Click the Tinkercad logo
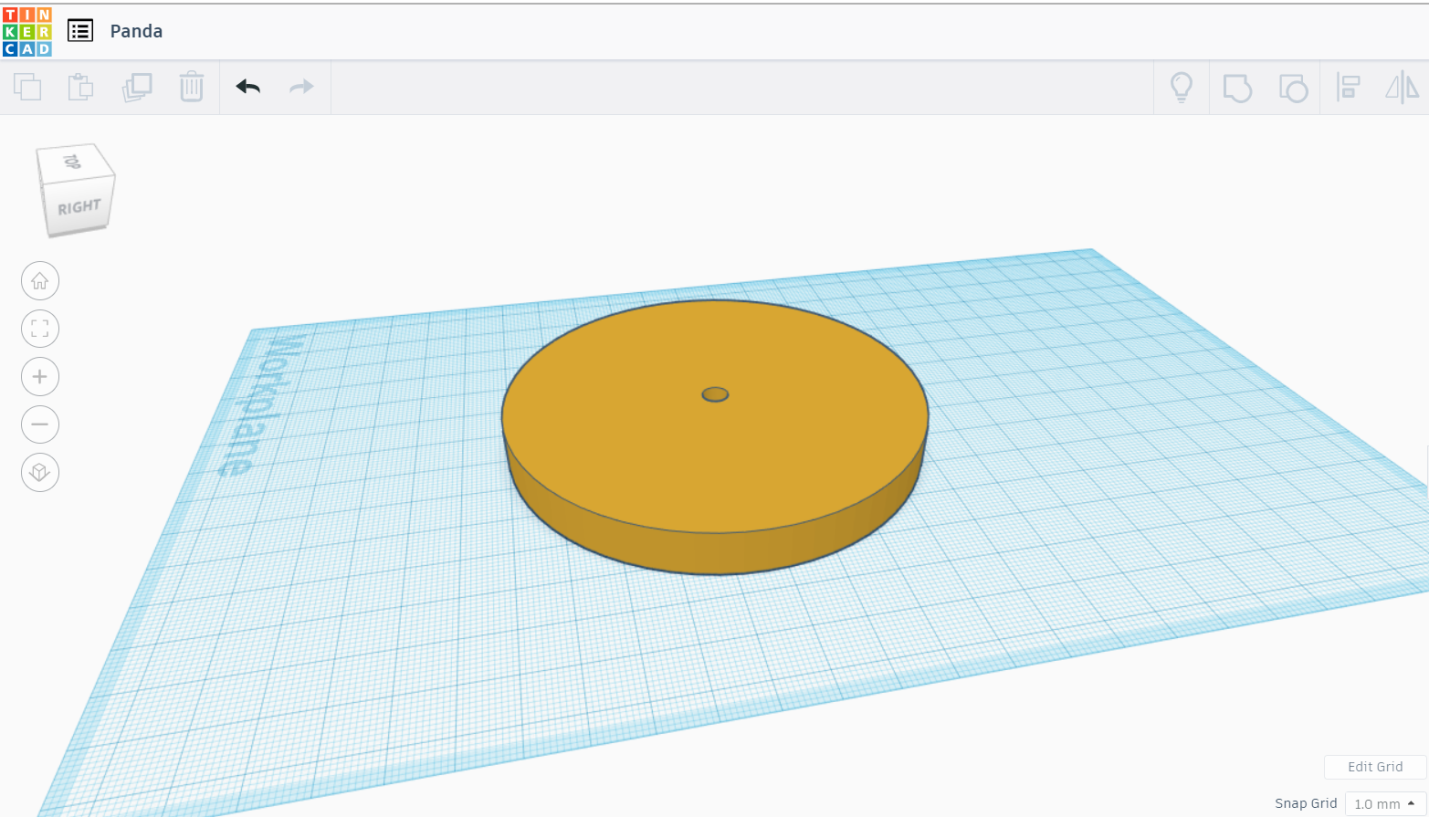Image resolution: width=1429 pixels, height=817 pixels. point(27,31)
